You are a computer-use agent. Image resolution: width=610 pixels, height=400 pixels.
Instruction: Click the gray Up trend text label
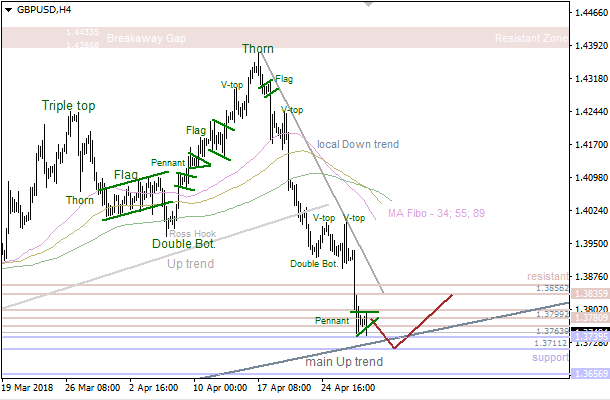(190, 264)
